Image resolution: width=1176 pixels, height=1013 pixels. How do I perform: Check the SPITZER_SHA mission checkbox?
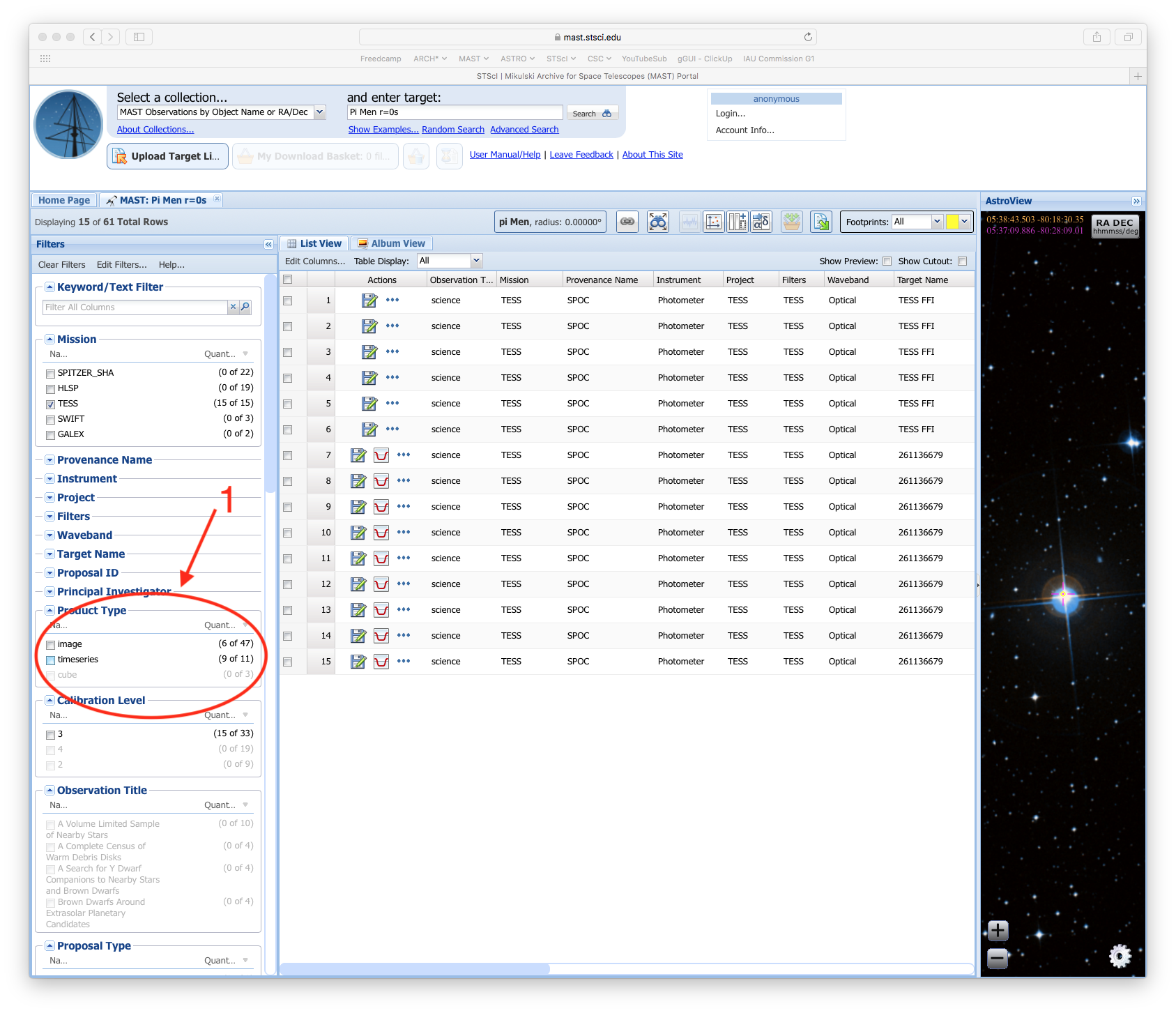(50, 374)
